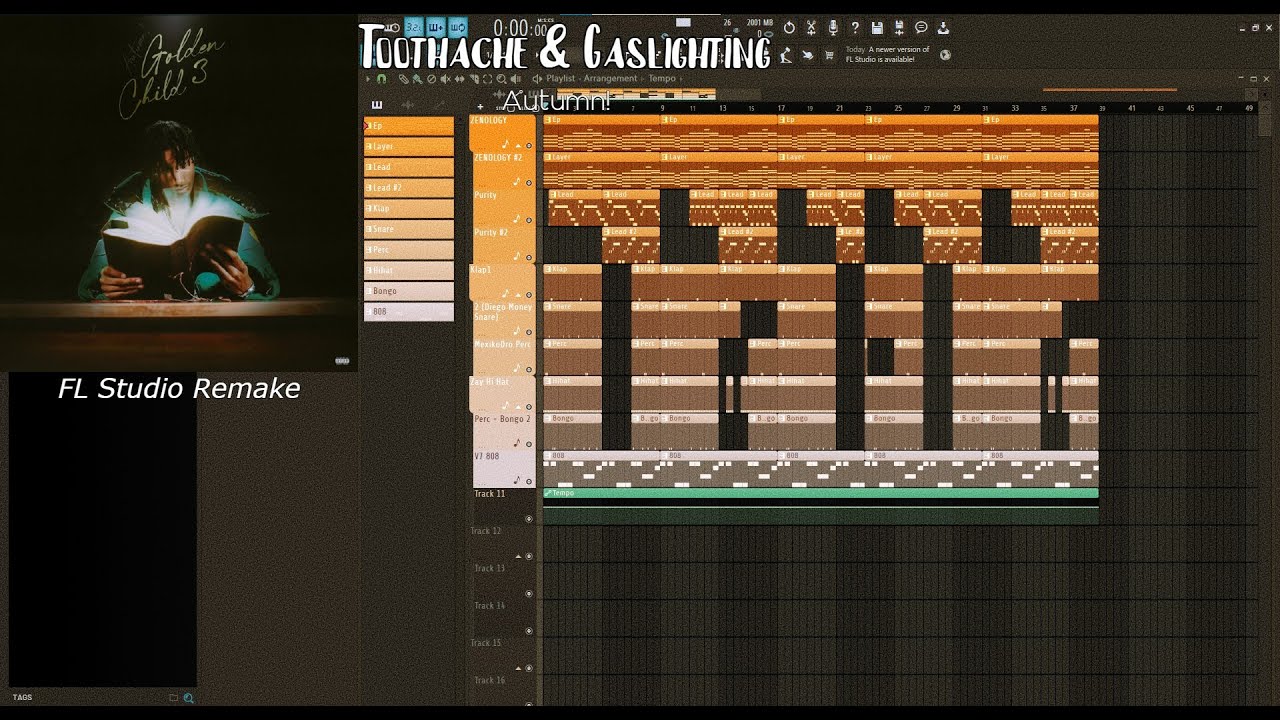Mute the MexikoDro Perc track
Viewport: 1280px width, 720px height.
coord(529,369)
